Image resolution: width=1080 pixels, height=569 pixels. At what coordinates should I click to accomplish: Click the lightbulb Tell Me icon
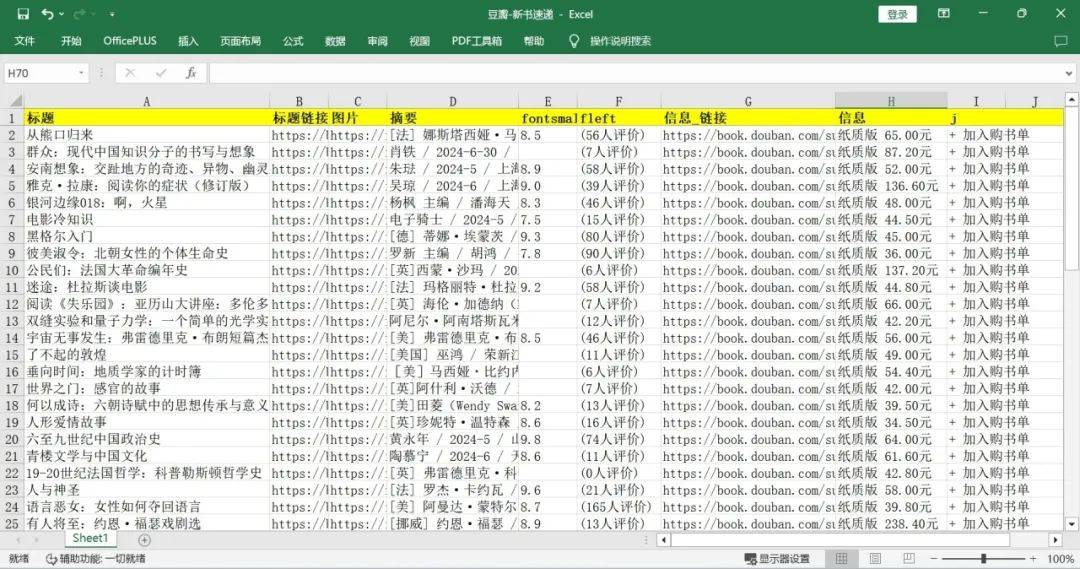point(574,41)
